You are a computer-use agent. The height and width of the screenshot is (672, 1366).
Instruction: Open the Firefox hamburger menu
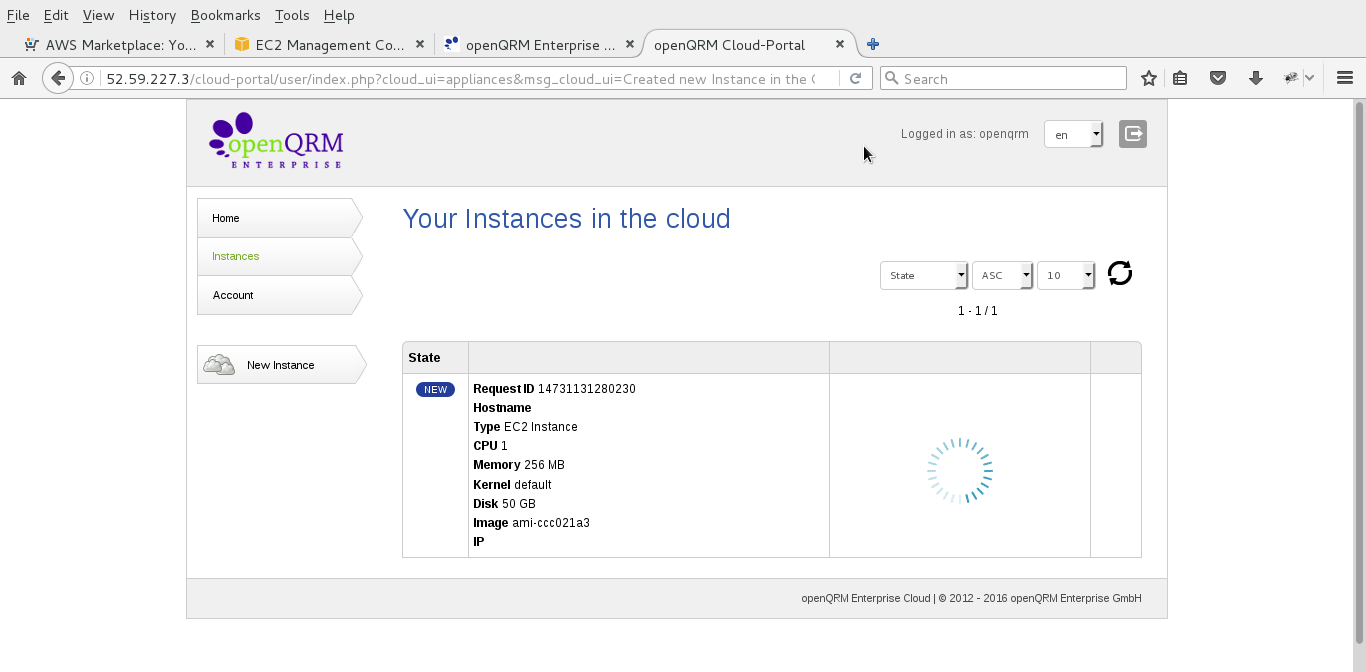(x=1345, y=78)
